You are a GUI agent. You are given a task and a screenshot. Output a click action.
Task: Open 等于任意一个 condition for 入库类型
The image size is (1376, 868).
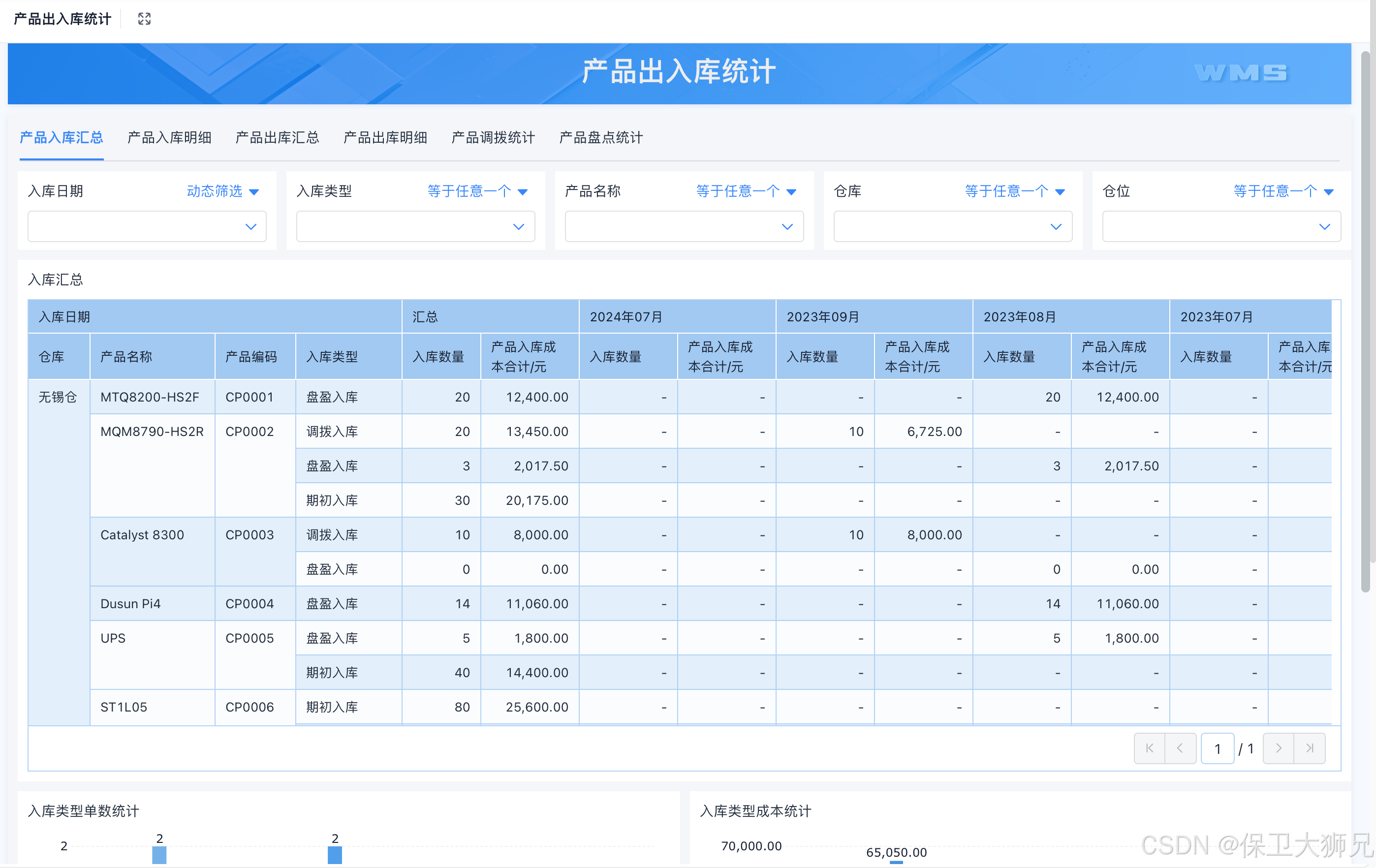[478, 191]
